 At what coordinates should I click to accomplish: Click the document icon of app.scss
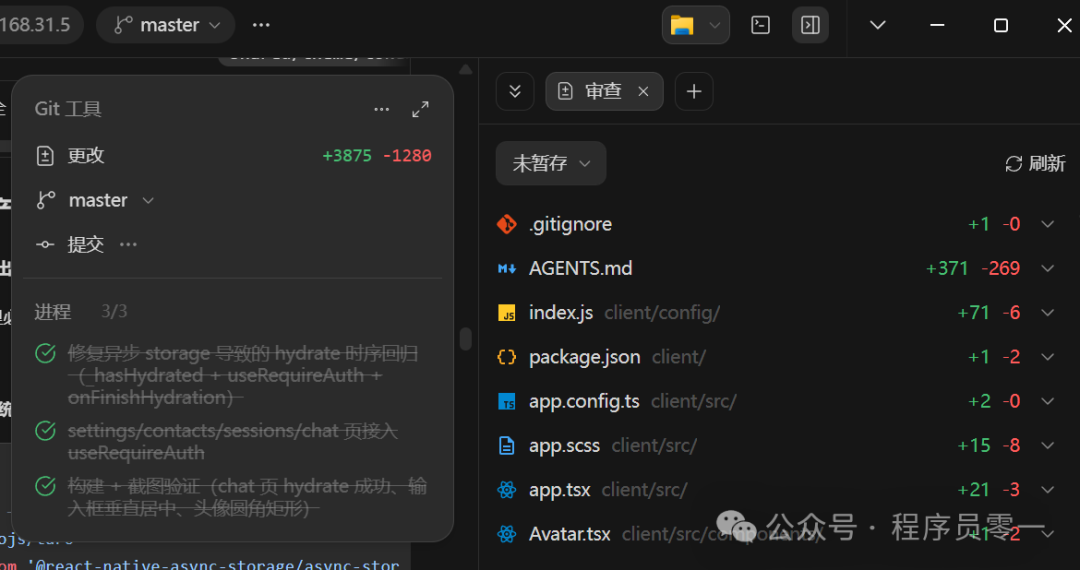(507, 445)
